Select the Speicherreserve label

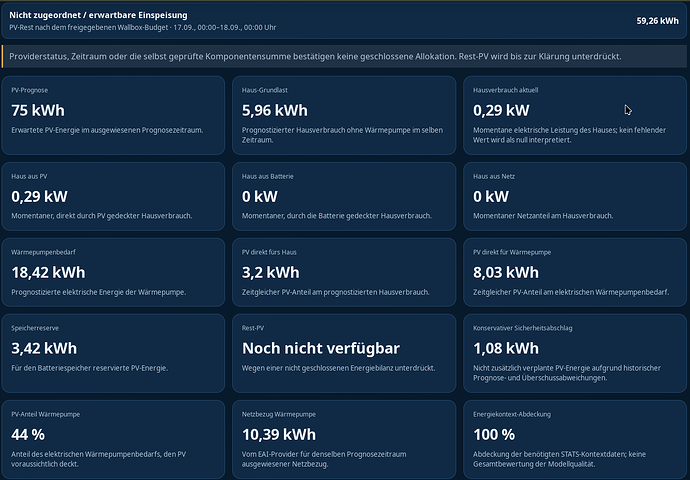click(x=35, y=328)
